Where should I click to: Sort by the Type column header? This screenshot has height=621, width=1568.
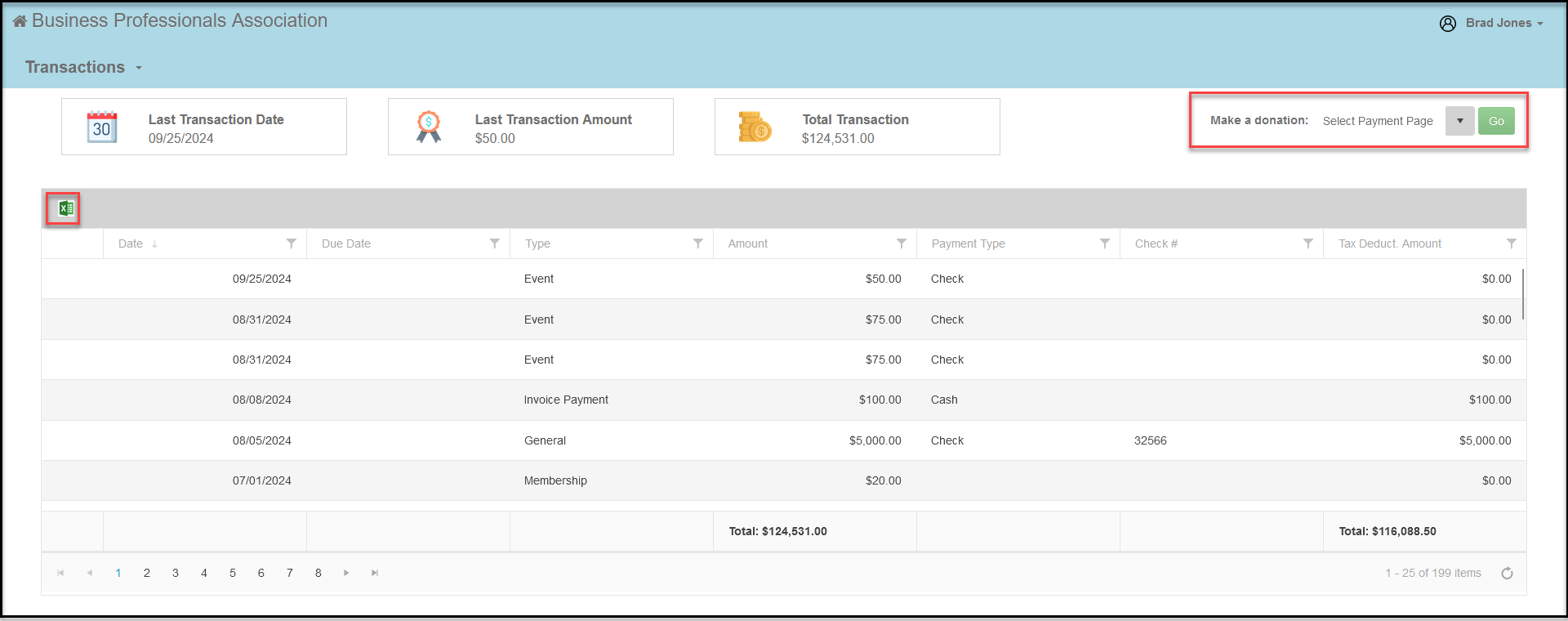[538, 243]
